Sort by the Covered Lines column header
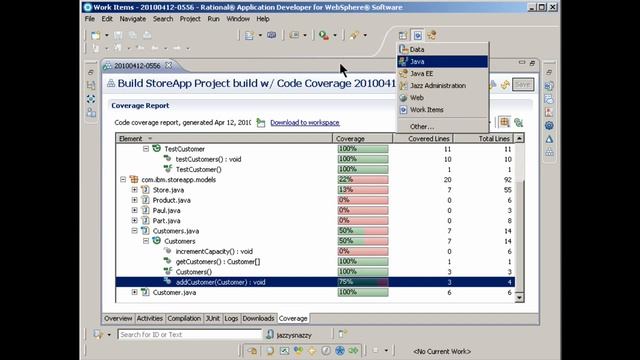Image resolution: width=640 pixels, height=360 pixels. coord(423,139)
